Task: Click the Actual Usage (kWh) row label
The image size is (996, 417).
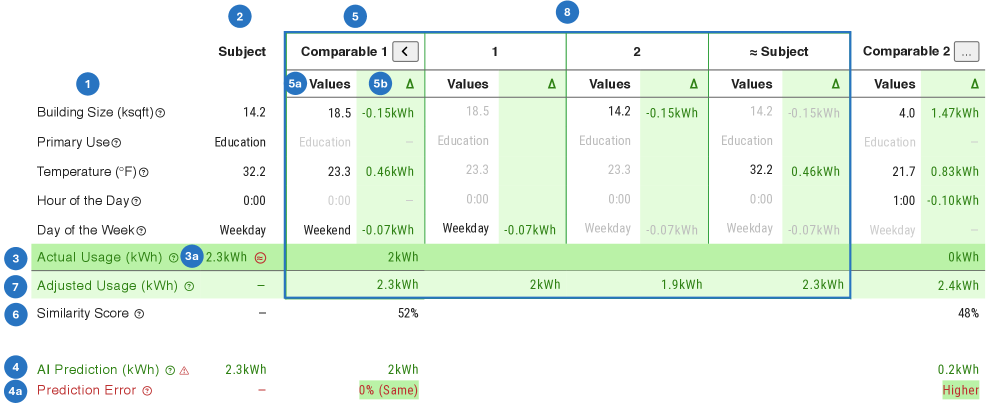Action: click(101, 257)
